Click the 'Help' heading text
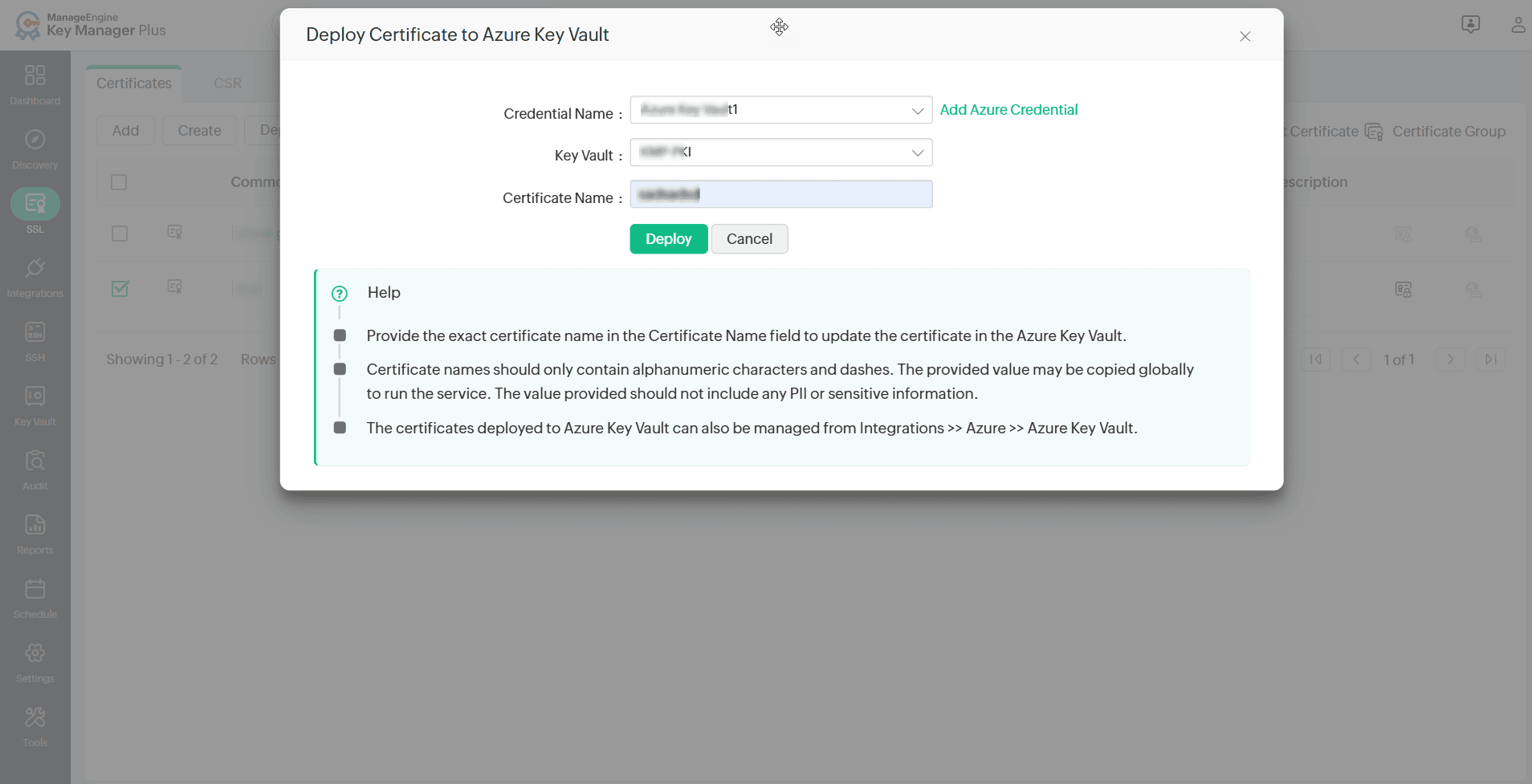This screenshot has height=784, width=1532. (x=384, y=293)
